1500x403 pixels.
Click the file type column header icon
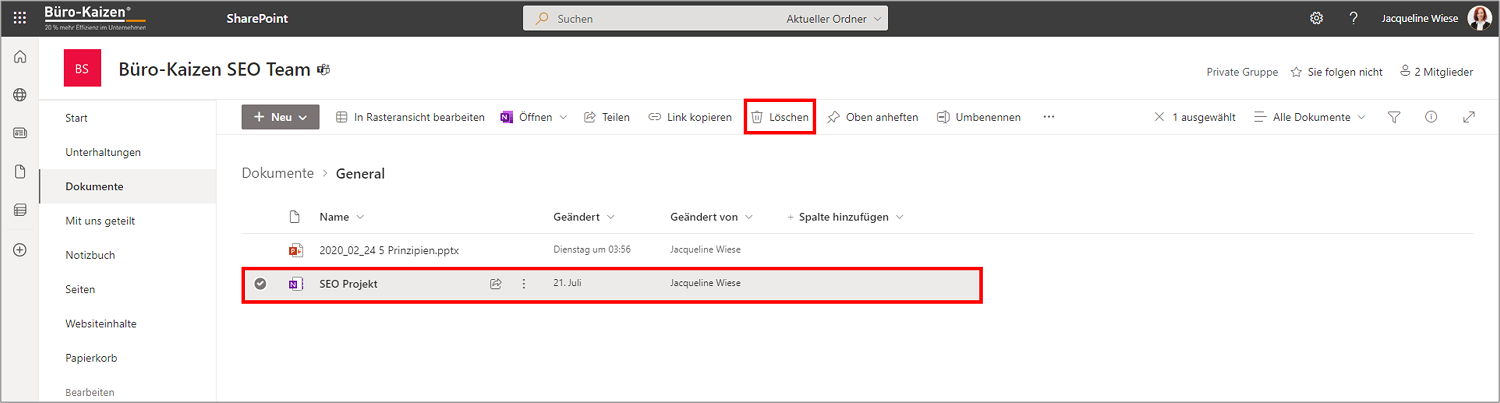pos(294,217)
